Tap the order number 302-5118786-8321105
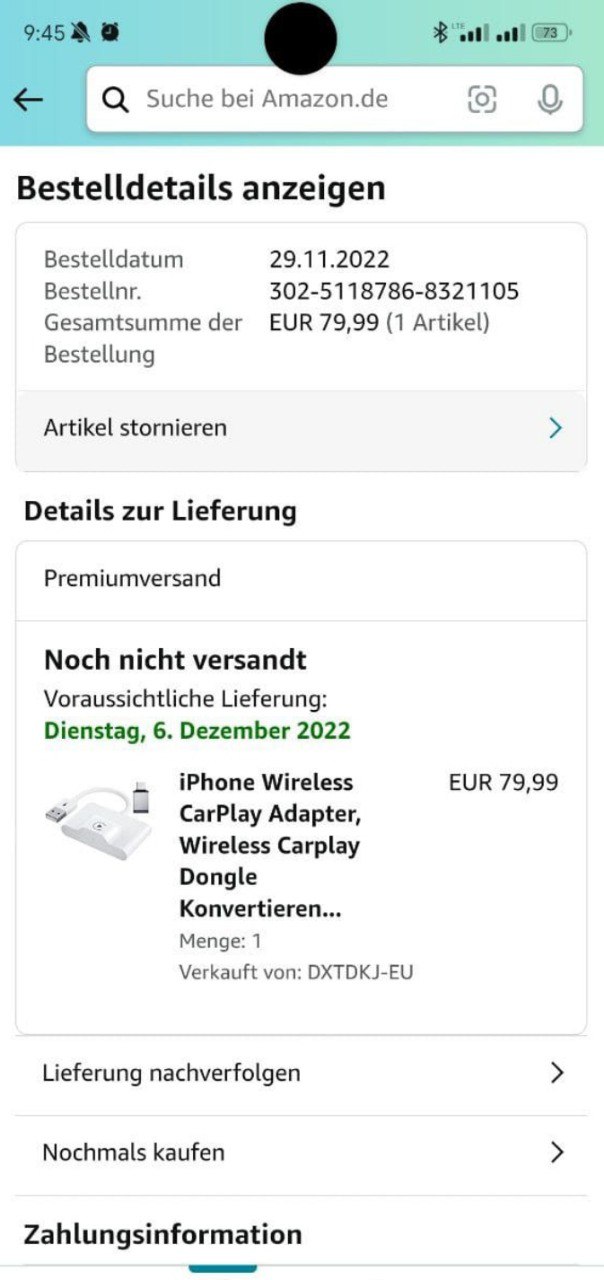The image size is (604, 1280). click(x=394, y=291)
